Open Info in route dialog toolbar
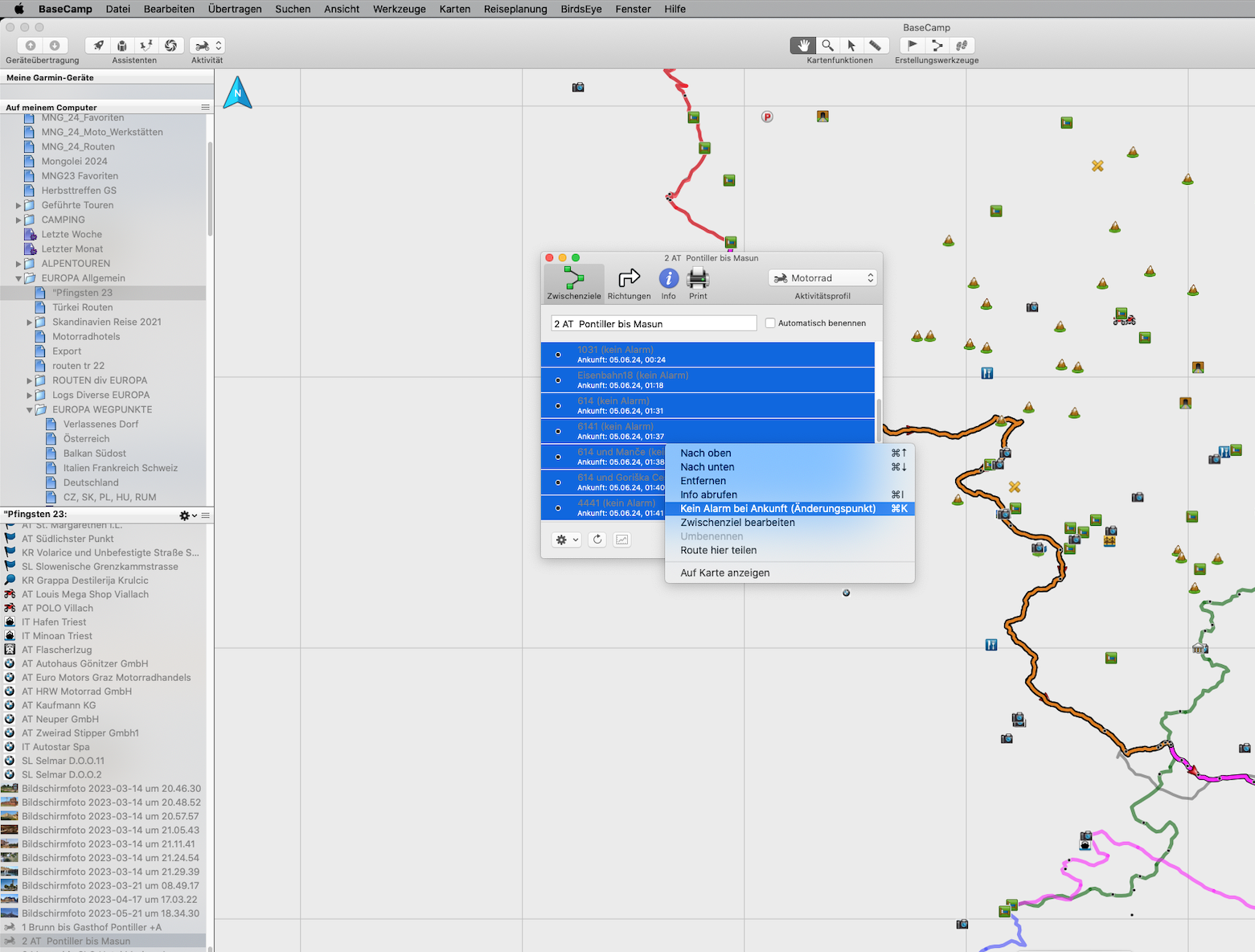This screenshot has height=952, width=1255. [x=669, y=284]
